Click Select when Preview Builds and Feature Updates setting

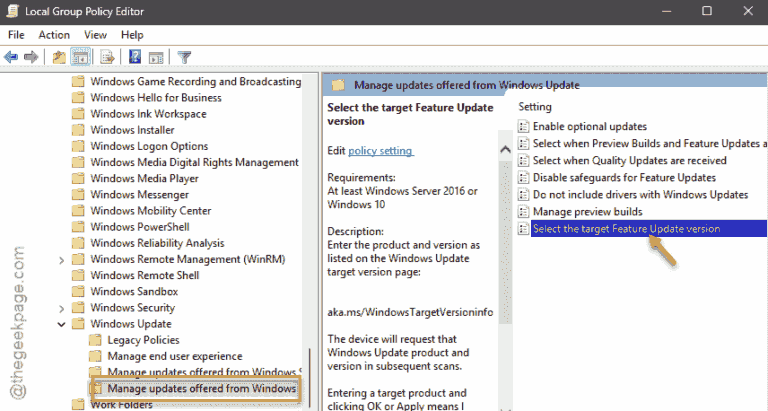click(649, 144)
